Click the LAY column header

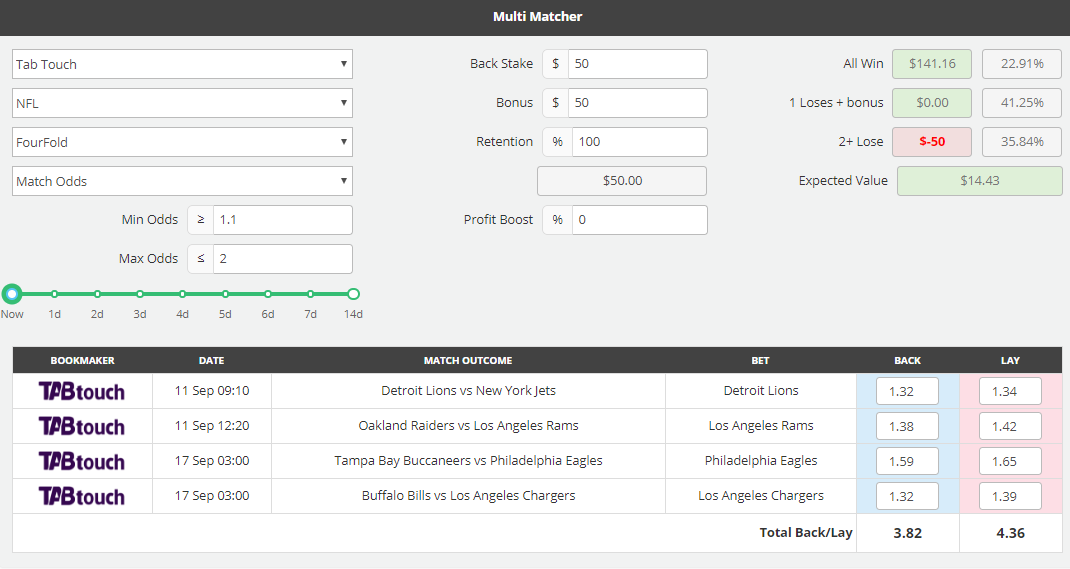1010,360
